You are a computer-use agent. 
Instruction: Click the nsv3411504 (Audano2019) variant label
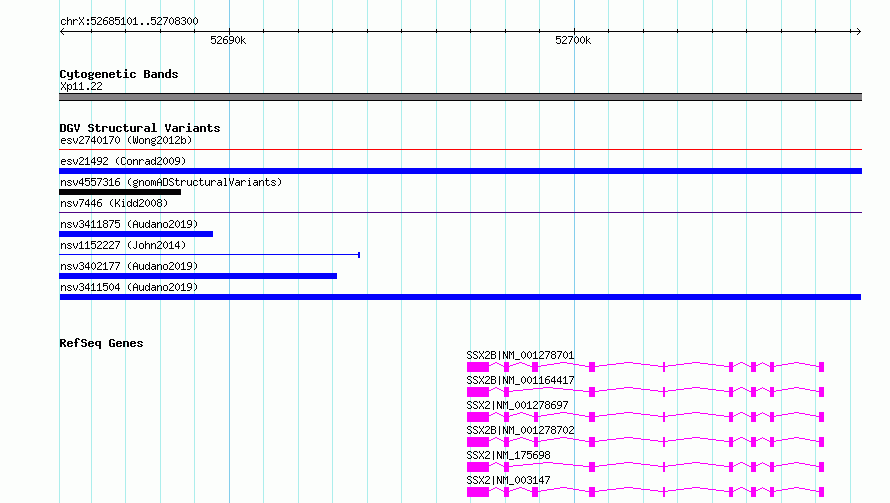click(x=129, y=287)
